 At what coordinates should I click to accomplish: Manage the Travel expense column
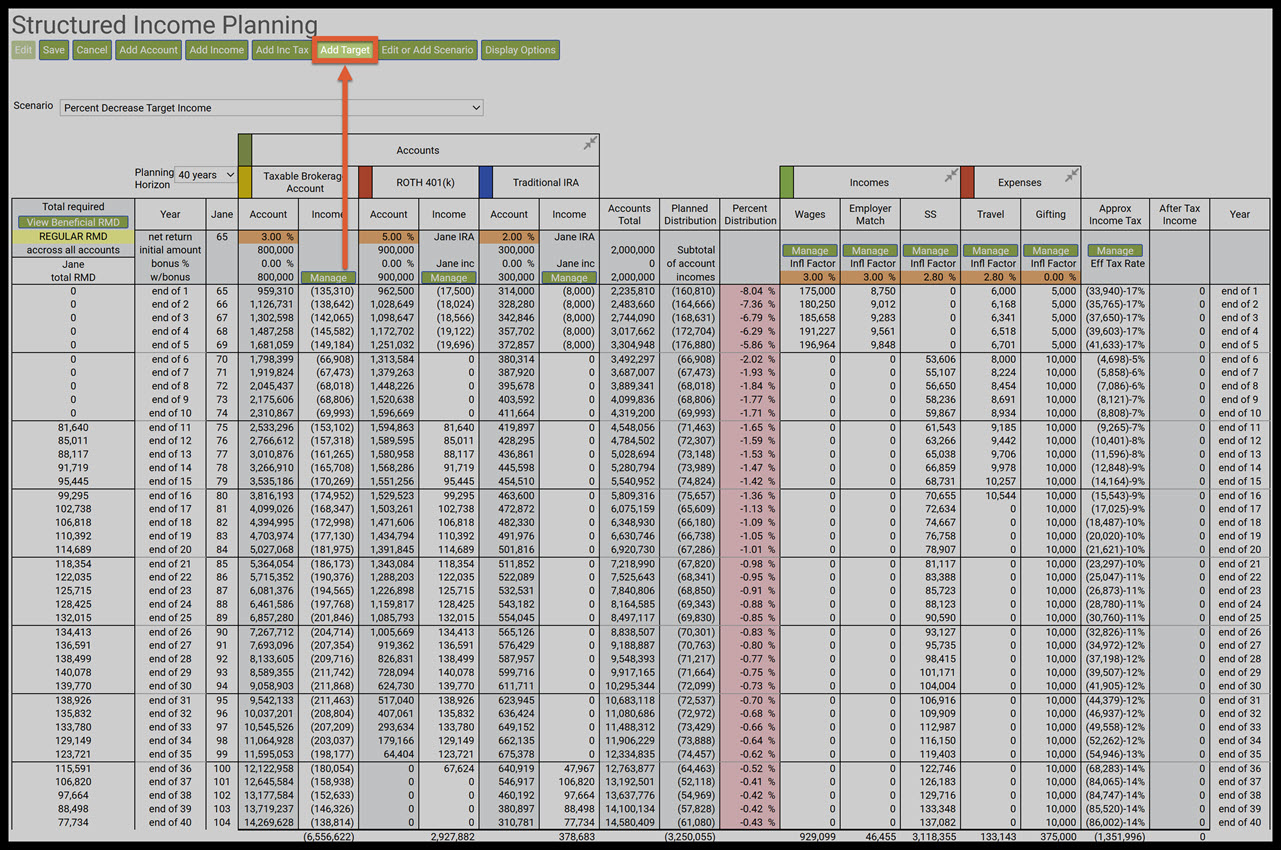pos(990,251)
